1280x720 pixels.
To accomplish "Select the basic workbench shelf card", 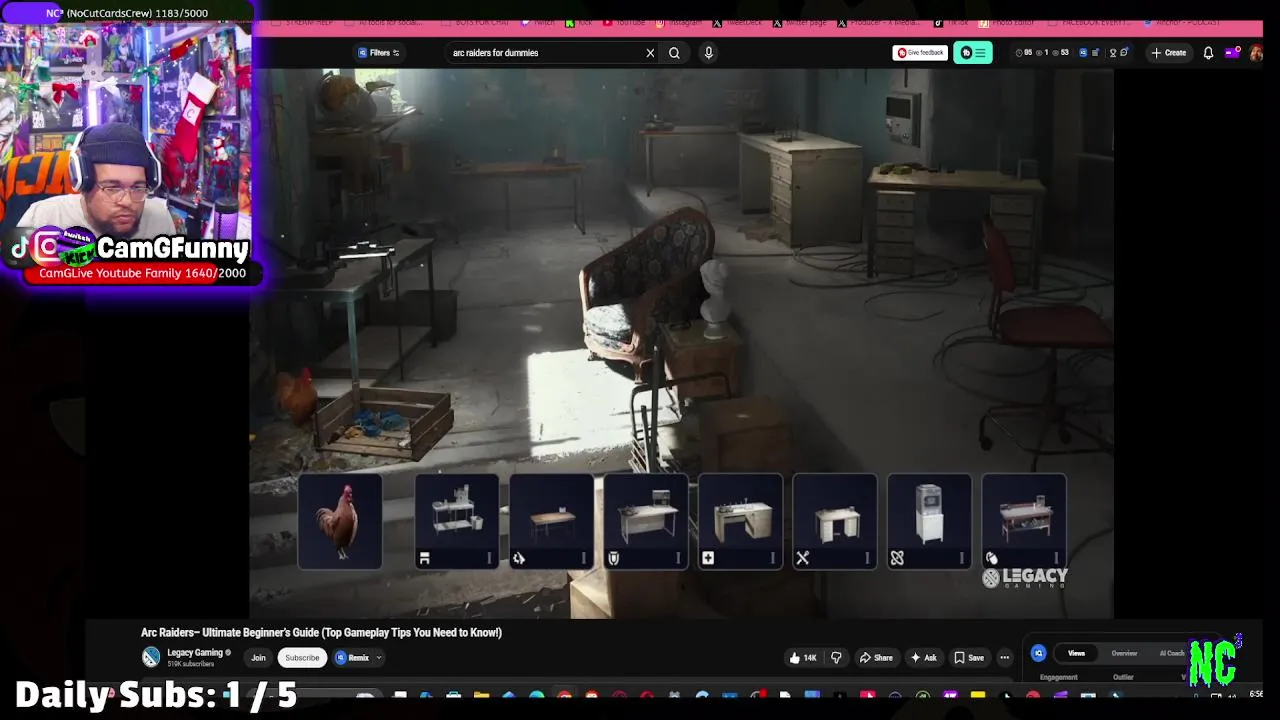I will tap(457, 522).
